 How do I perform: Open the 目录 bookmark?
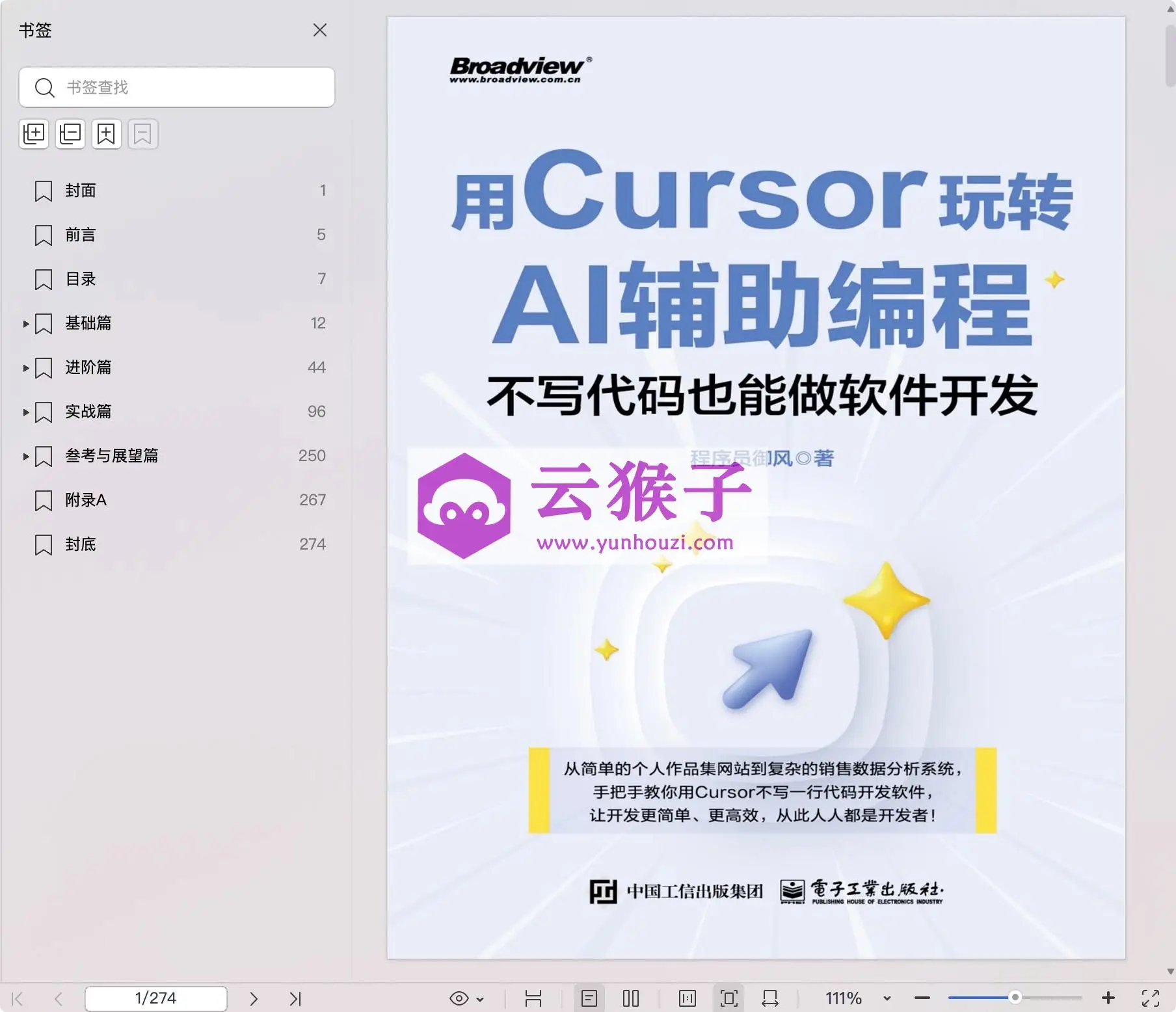tap(81, 279)
